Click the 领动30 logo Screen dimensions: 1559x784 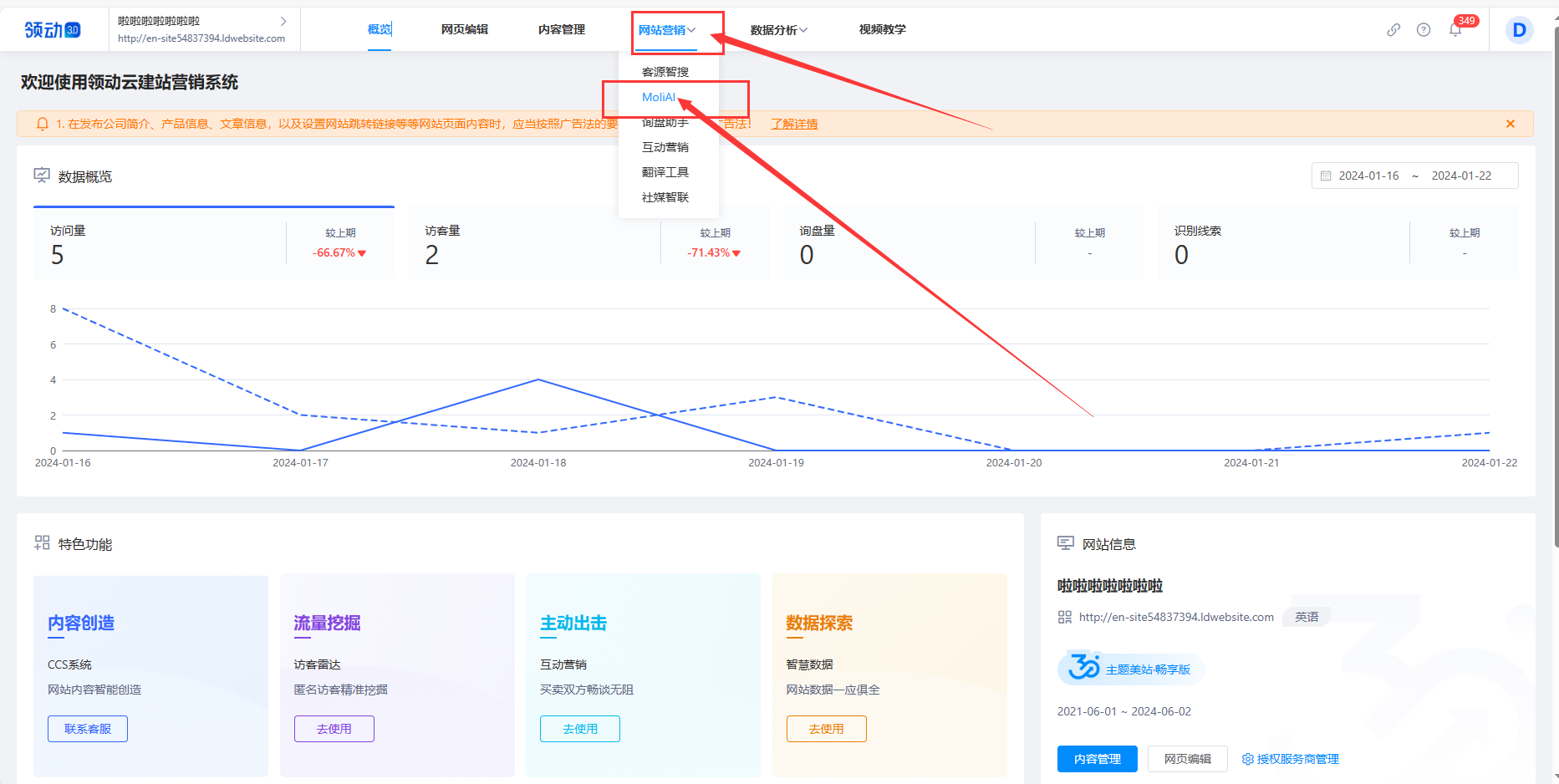[x=52, y=28]
